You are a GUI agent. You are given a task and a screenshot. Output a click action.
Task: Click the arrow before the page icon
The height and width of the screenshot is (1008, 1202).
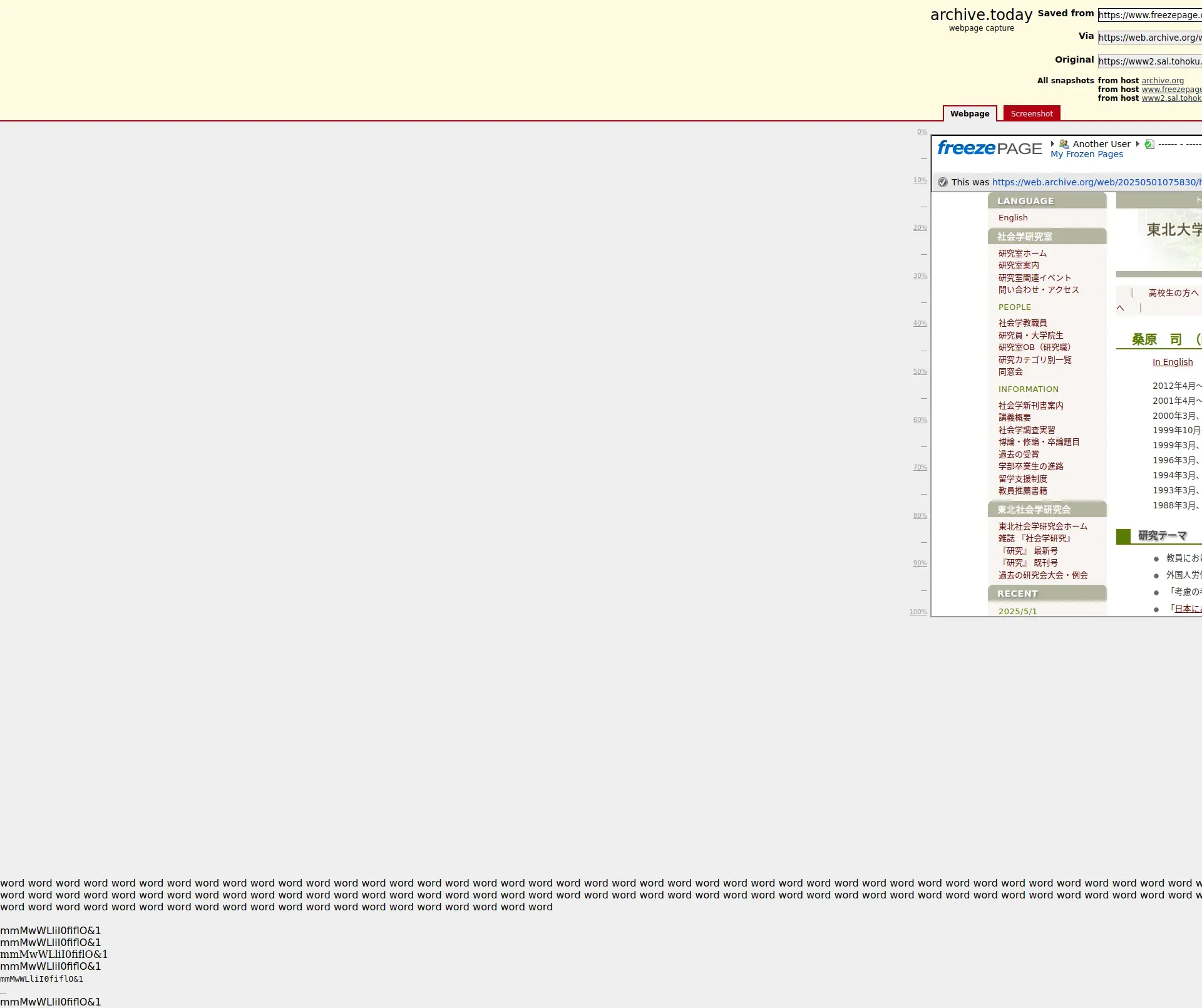[1138, 144]
